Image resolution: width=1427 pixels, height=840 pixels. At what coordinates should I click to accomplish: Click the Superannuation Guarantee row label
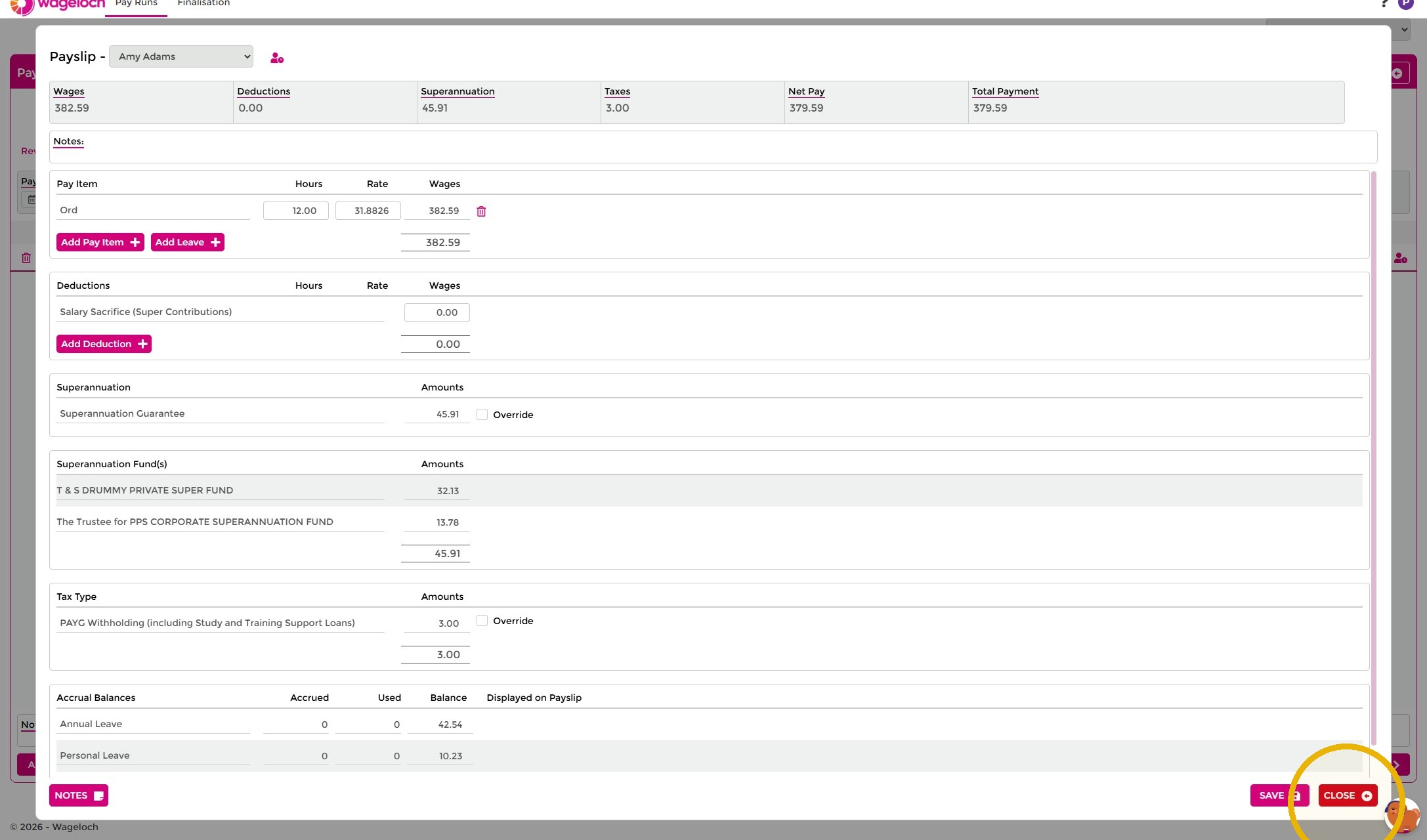122,413
